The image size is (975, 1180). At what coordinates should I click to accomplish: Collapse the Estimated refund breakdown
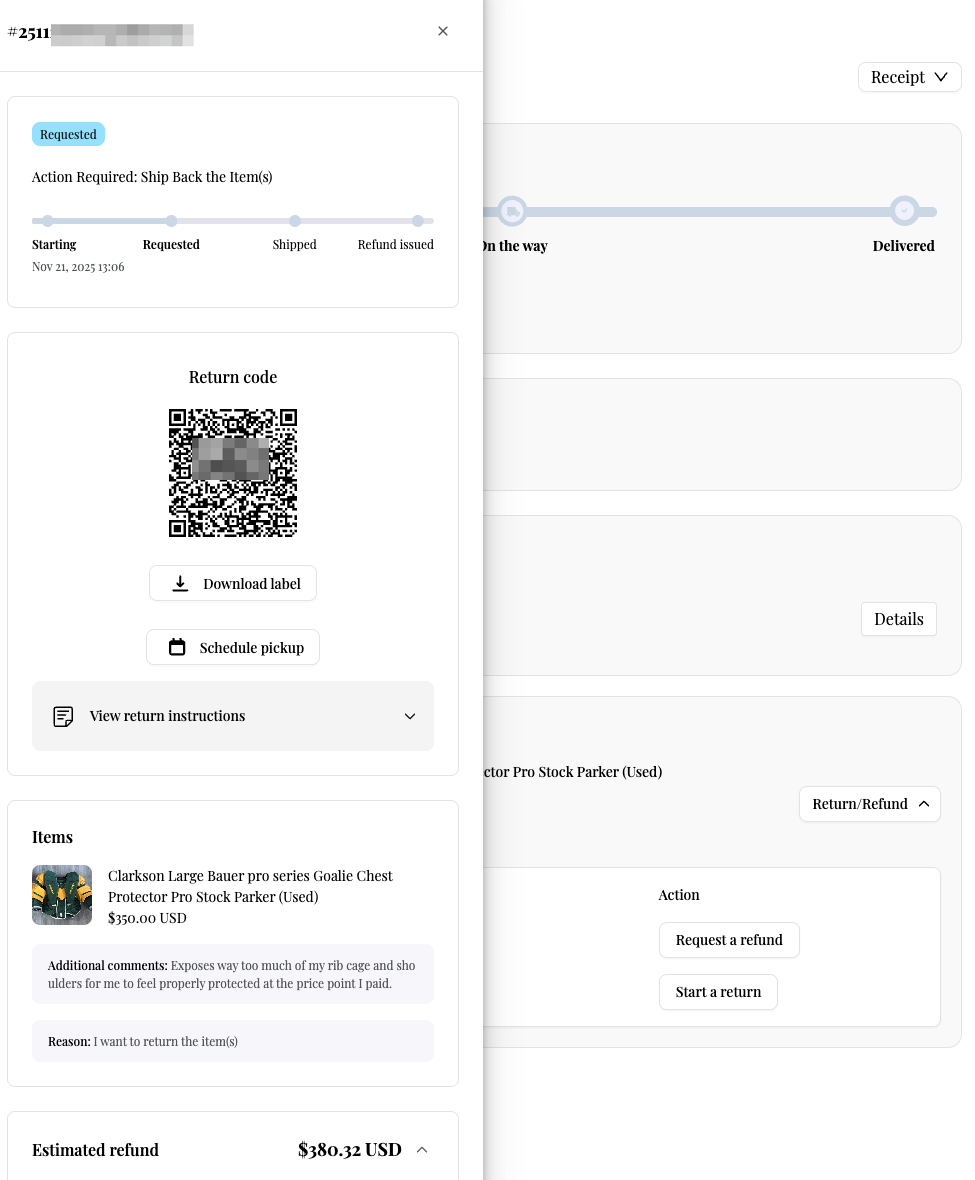pyautogui.click(x=422, y=1150)
